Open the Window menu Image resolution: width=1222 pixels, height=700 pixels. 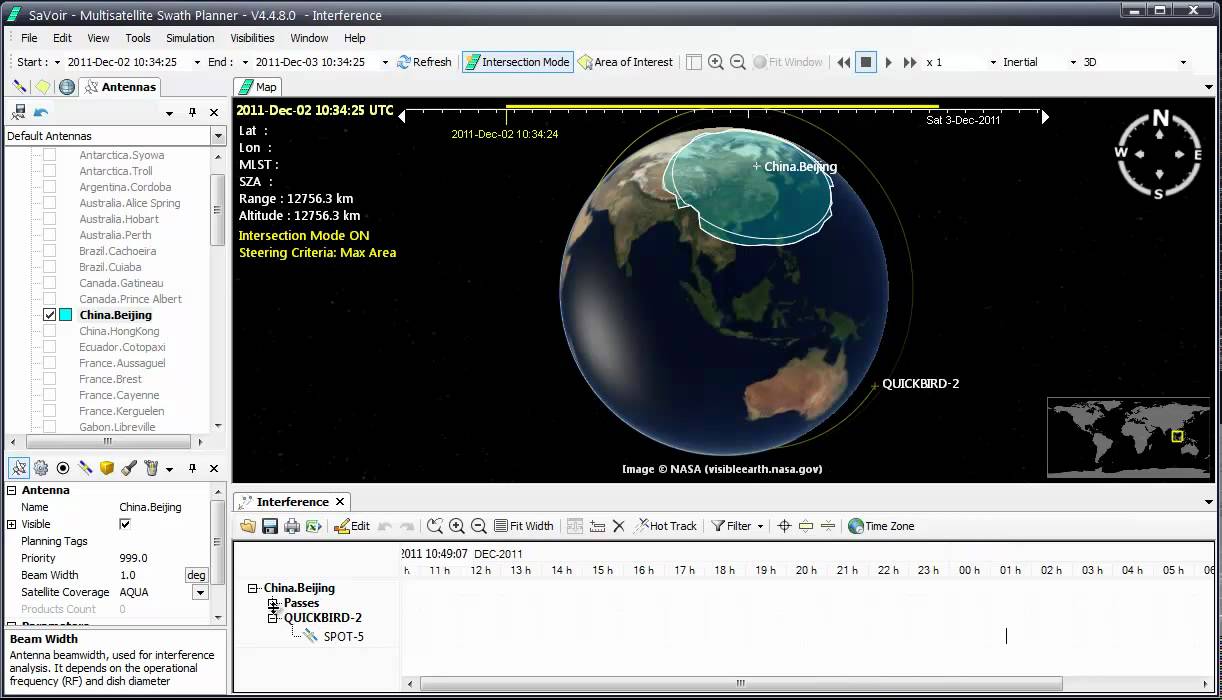[x=309, y=38]
